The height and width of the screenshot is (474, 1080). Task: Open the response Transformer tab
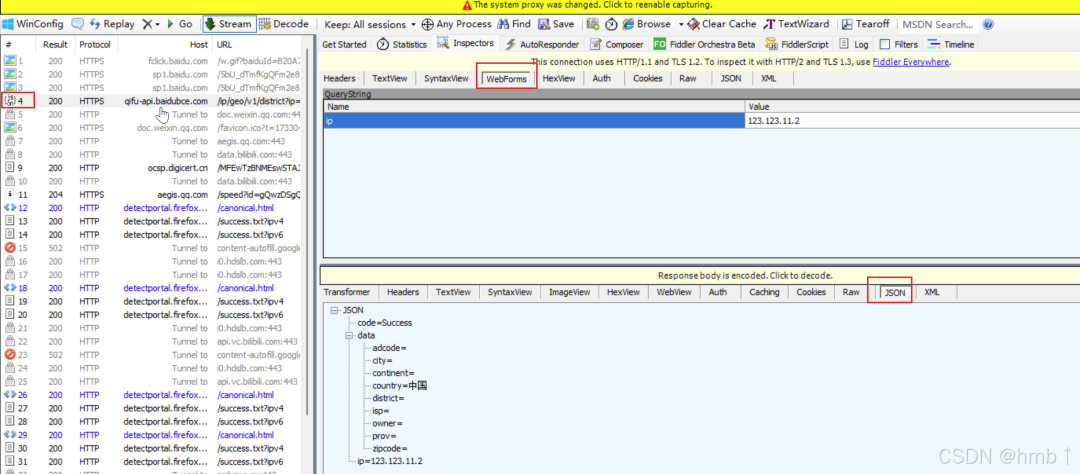pos(348,292)
